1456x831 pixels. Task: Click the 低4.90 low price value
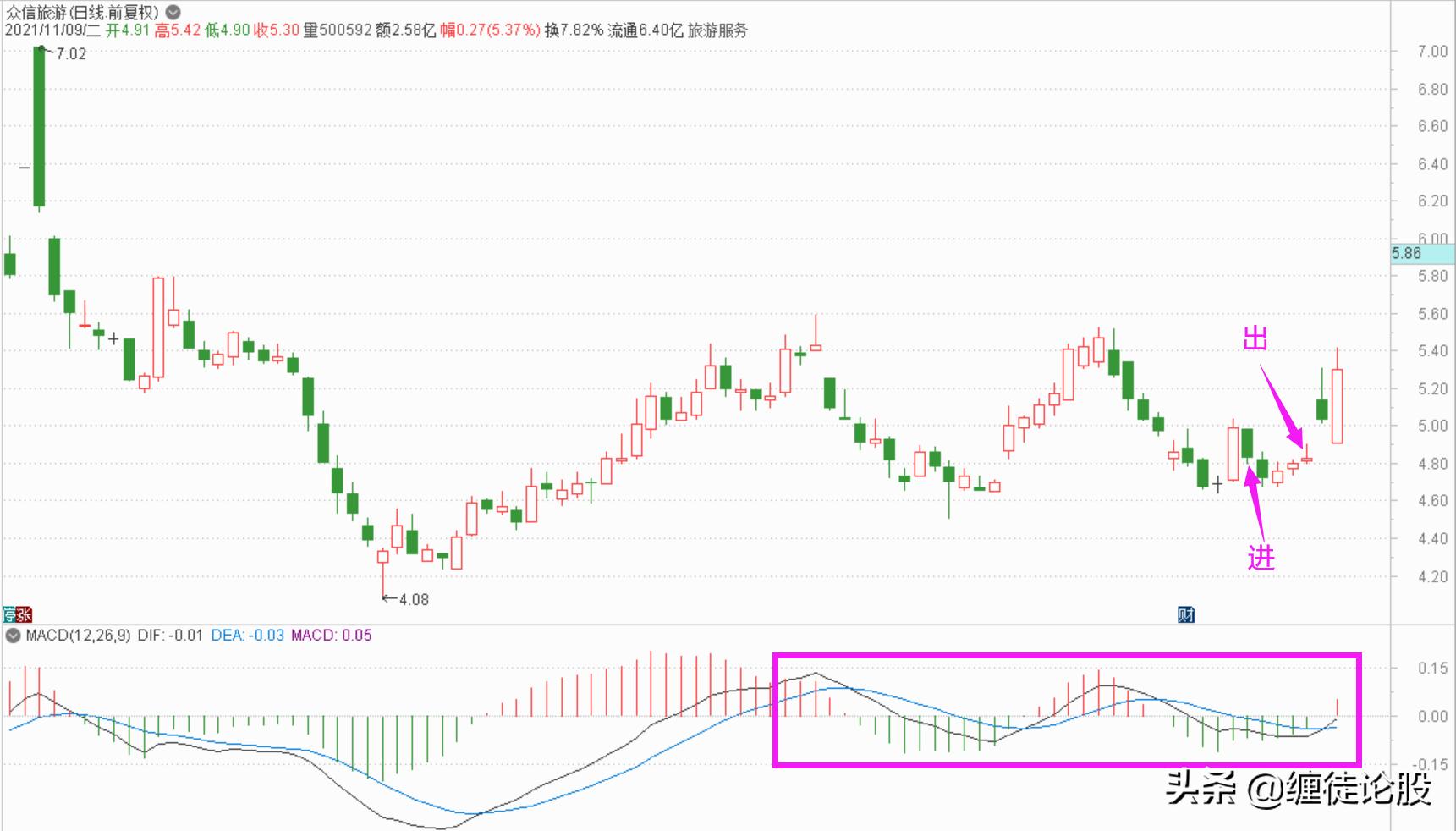pos(228,30)
